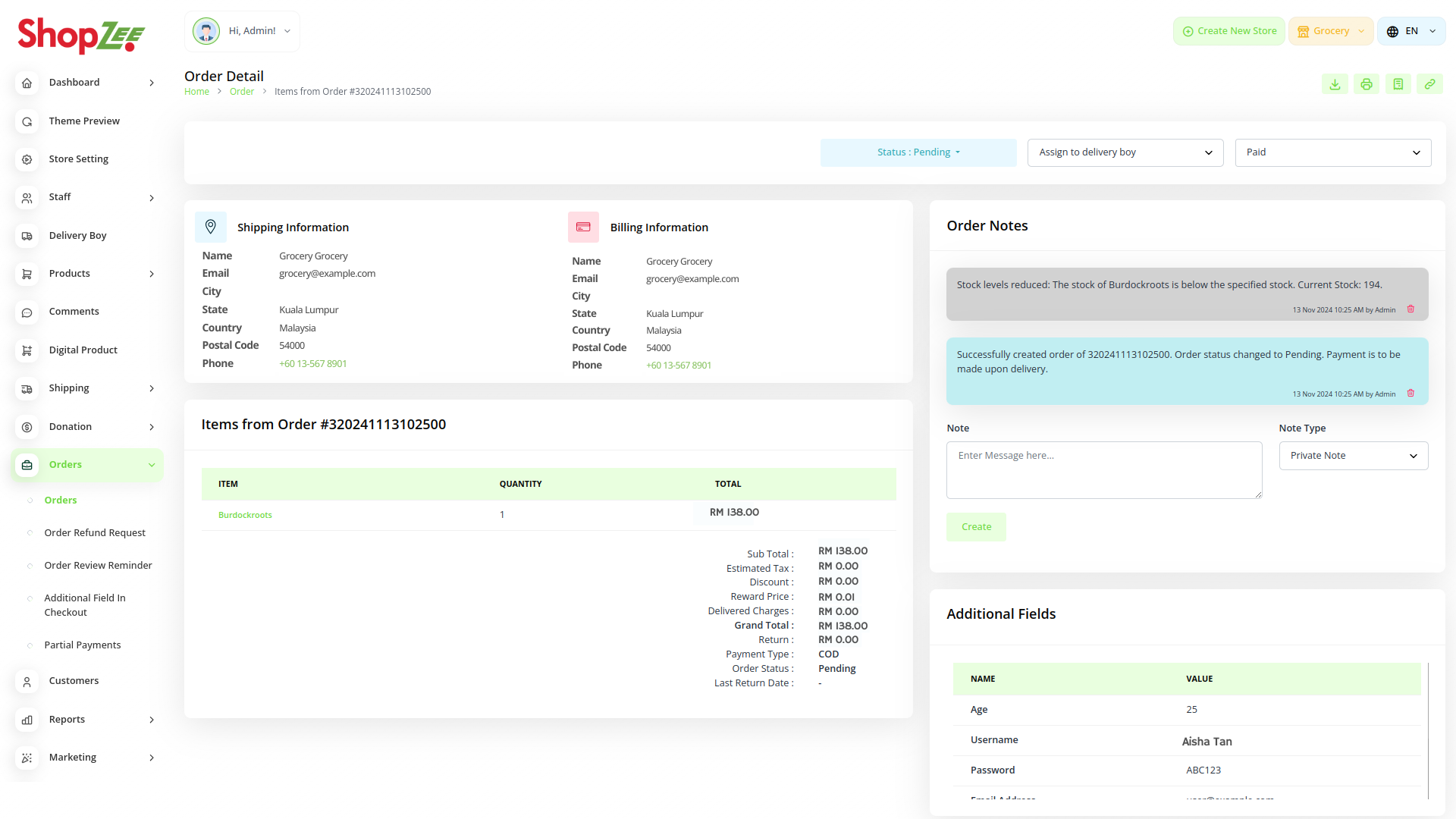Open the Status Pending dropdown
This screenshot has height=819, width=1456.
(x=918, y=152)
